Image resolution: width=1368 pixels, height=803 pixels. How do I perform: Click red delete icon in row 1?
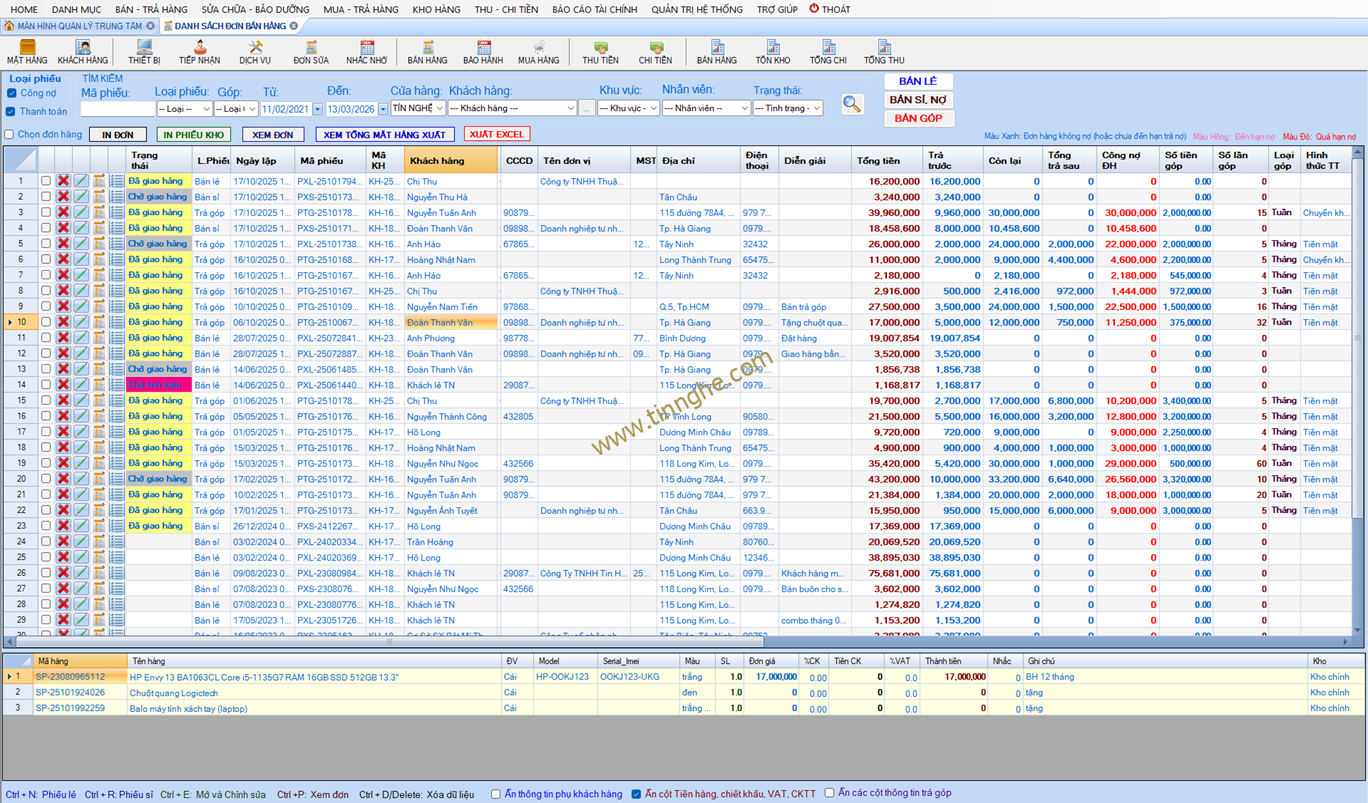tap(63, 182)
